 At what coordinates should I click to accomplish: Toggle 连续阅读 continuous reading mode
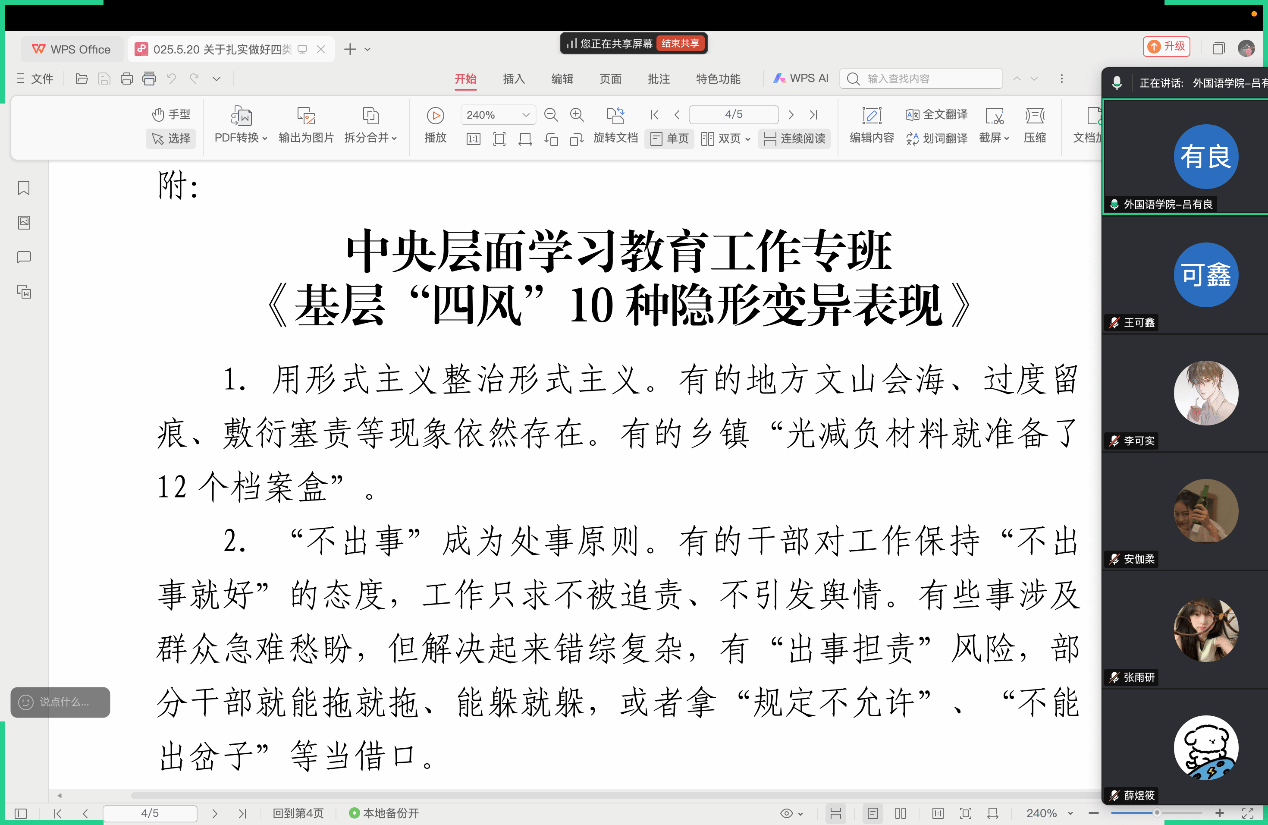click(795, 139)
